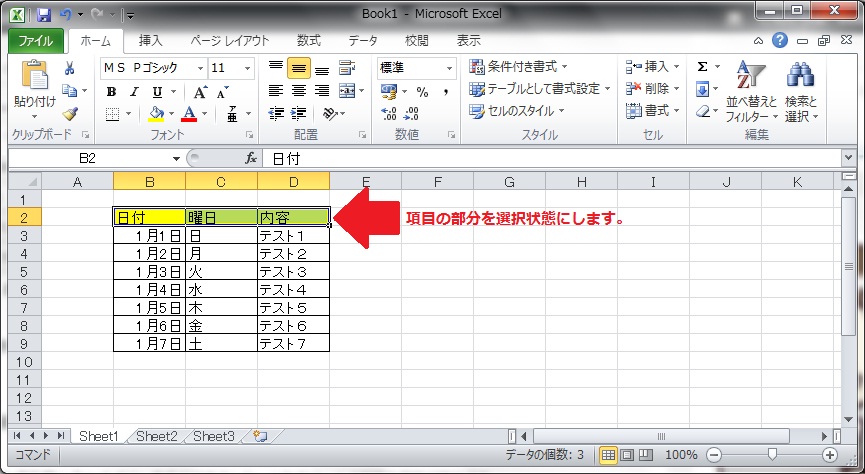865x474 pixels.
Task: Open the ファイル tab
Action: pyautogui.click(x=35, y=41)
